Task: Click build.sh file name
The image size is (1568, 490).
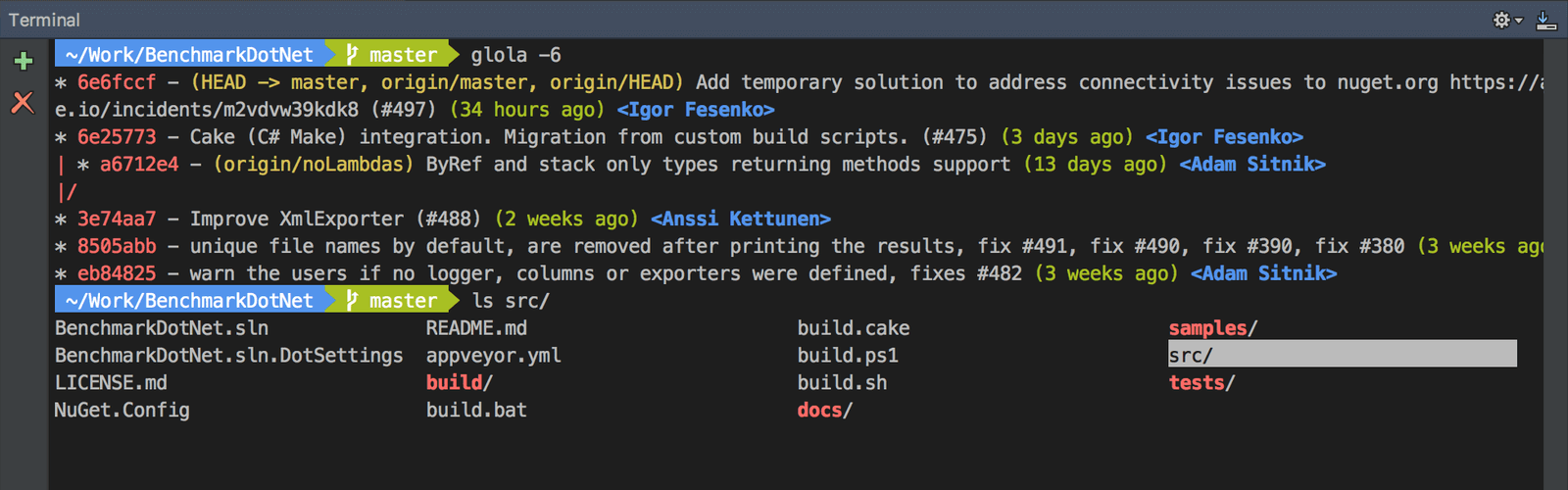Action: [843, 383]
